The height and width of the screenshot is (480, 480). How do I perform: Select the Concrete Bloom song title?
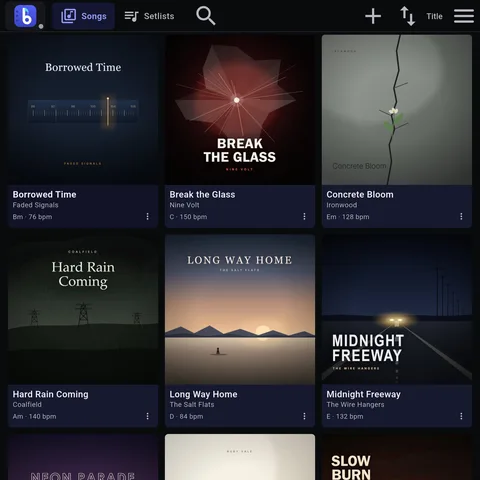360,194
